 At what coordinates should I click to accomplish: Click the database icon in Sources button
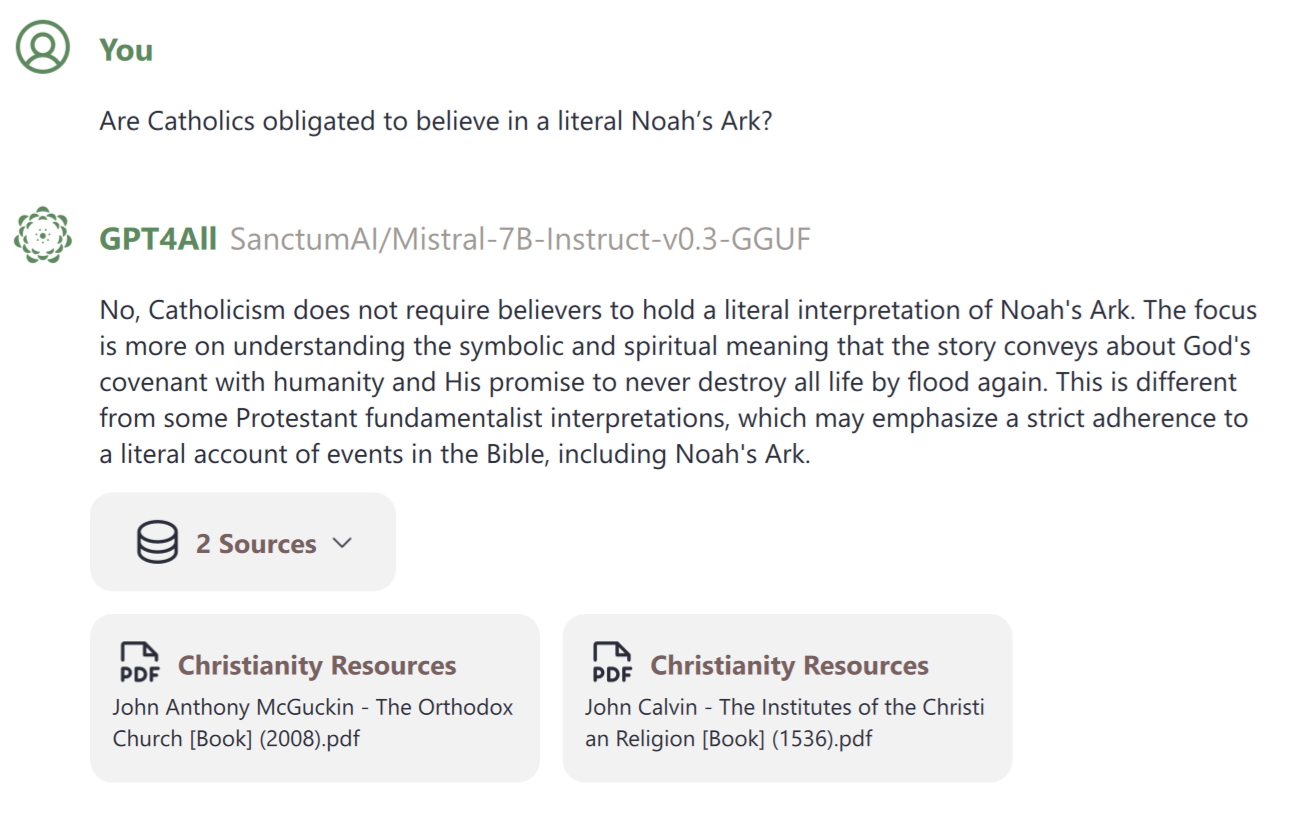(157, 543)
